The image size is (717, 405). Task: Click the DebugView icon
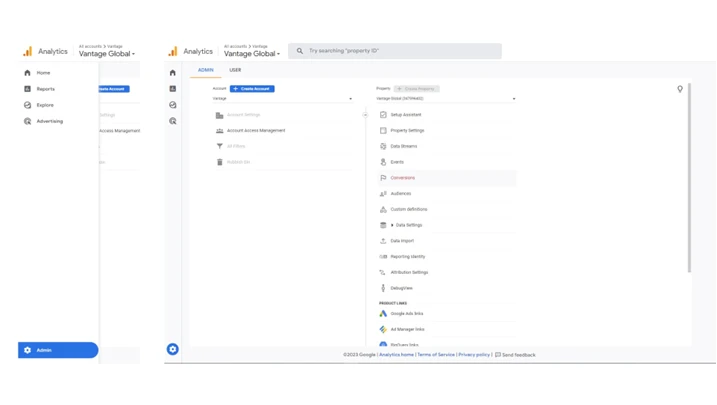(383, 288)
